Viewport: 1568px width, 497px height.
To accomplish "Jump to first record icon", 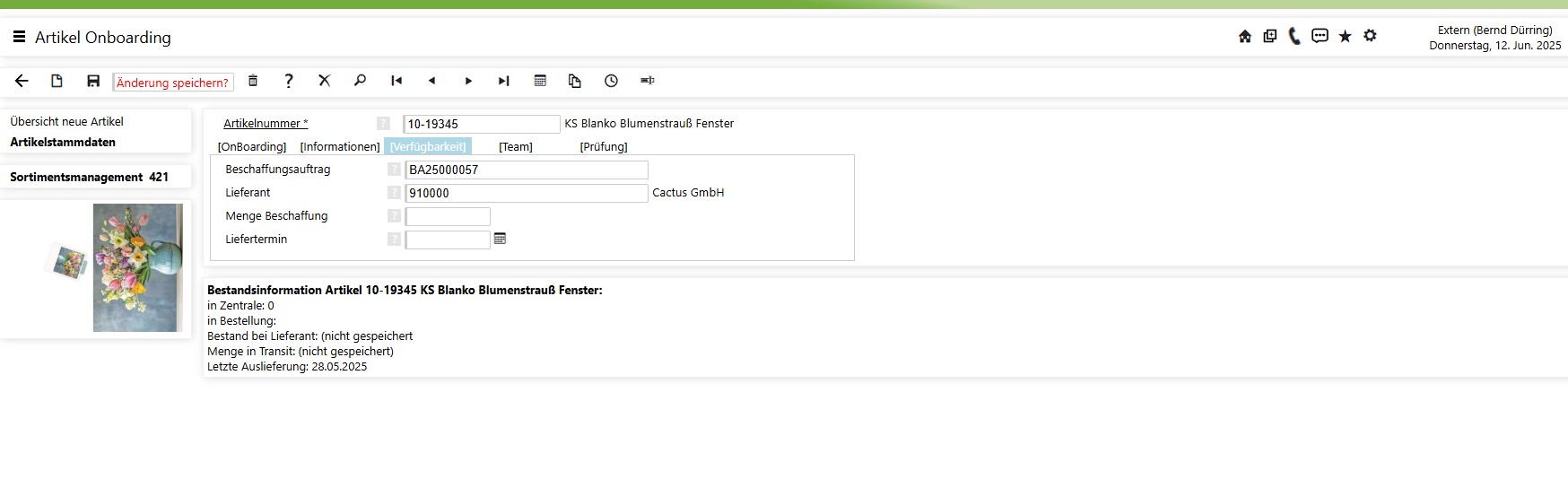I will pyautogui.click(x=396, y=81).
